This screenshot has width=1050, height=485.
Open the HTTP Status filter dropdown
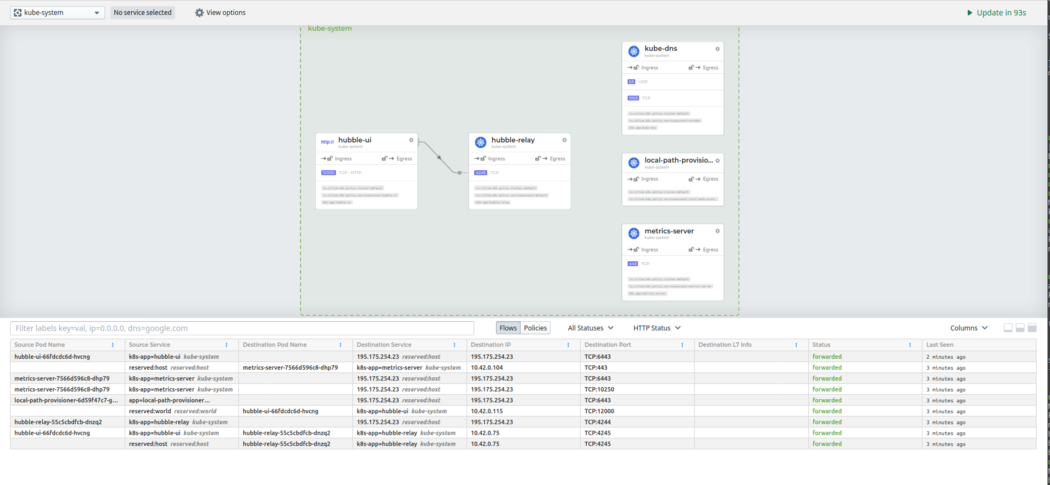[x=657, y=328]
